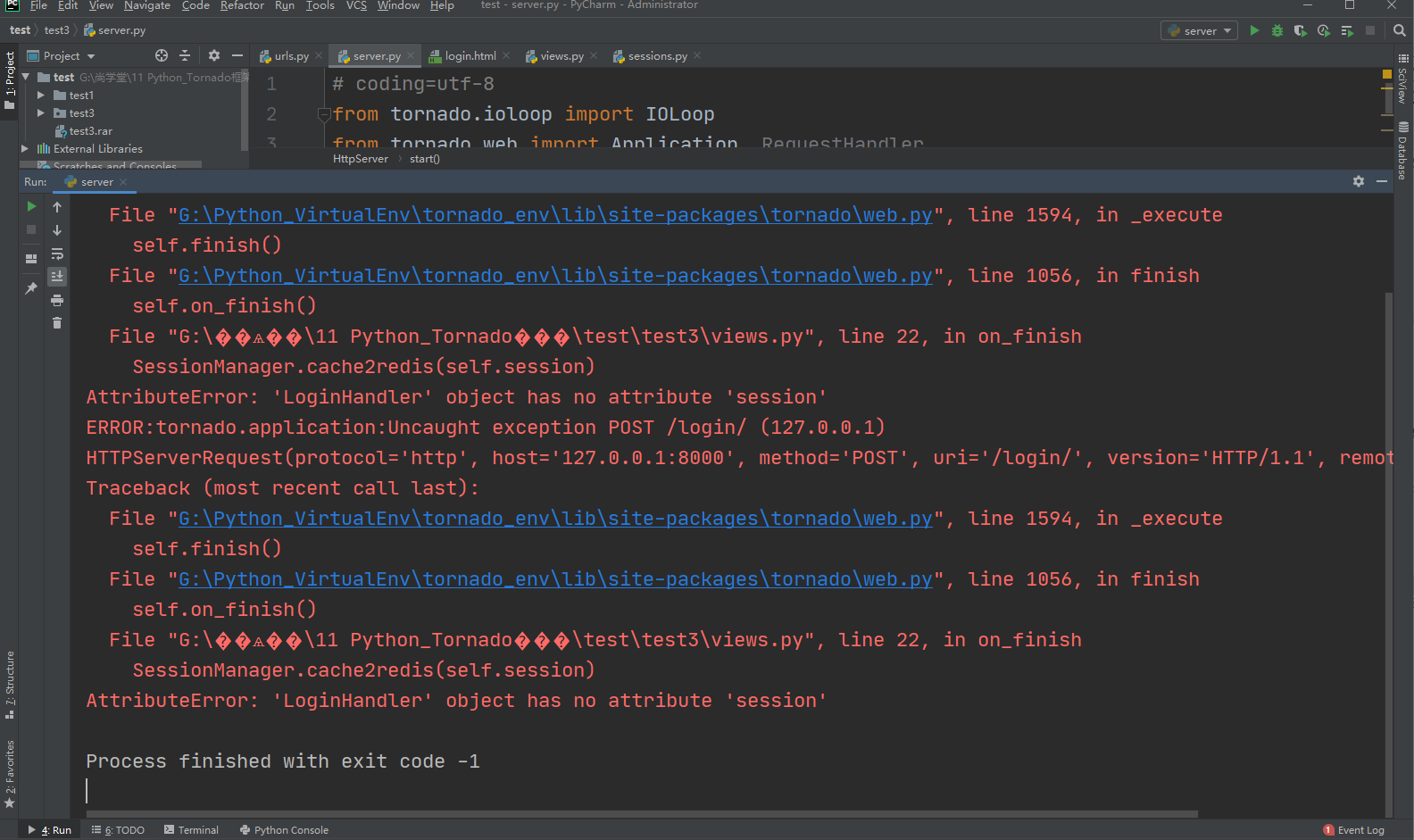Expand External Libraries node
This screenshot has width=1414, height=840.
point(25,148)
